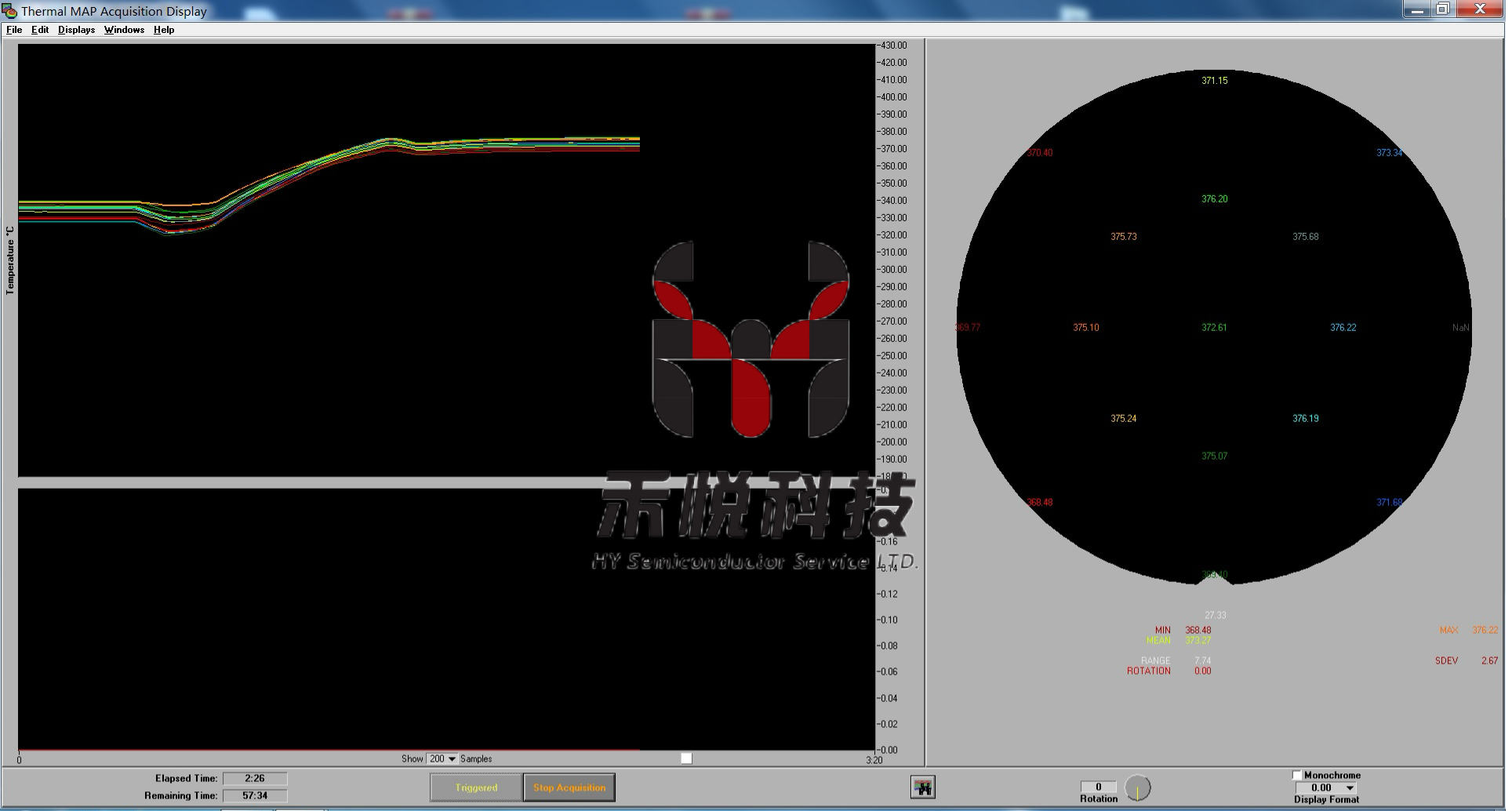Select the center sensor reading 372.61 on wafer
1512x811 pixels.
coord(1214,328)
